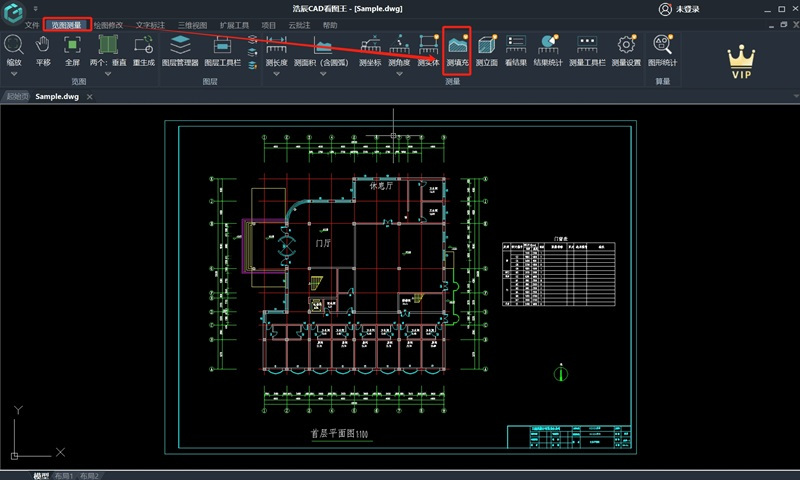Click the 全屏 fullscreen icon

pos(72,51)
